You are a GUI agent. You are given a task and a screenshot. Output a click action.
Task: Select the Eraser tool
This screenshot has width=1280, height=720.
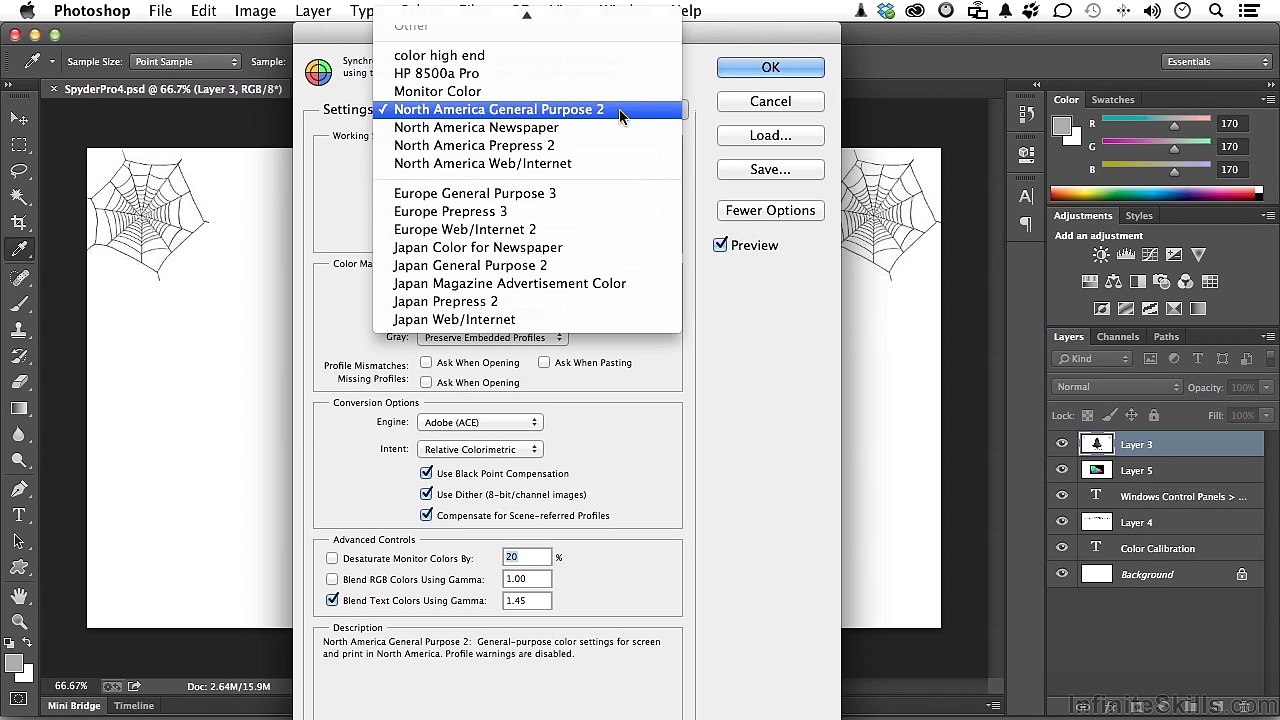pyautogui.click(x=19, y=381)
